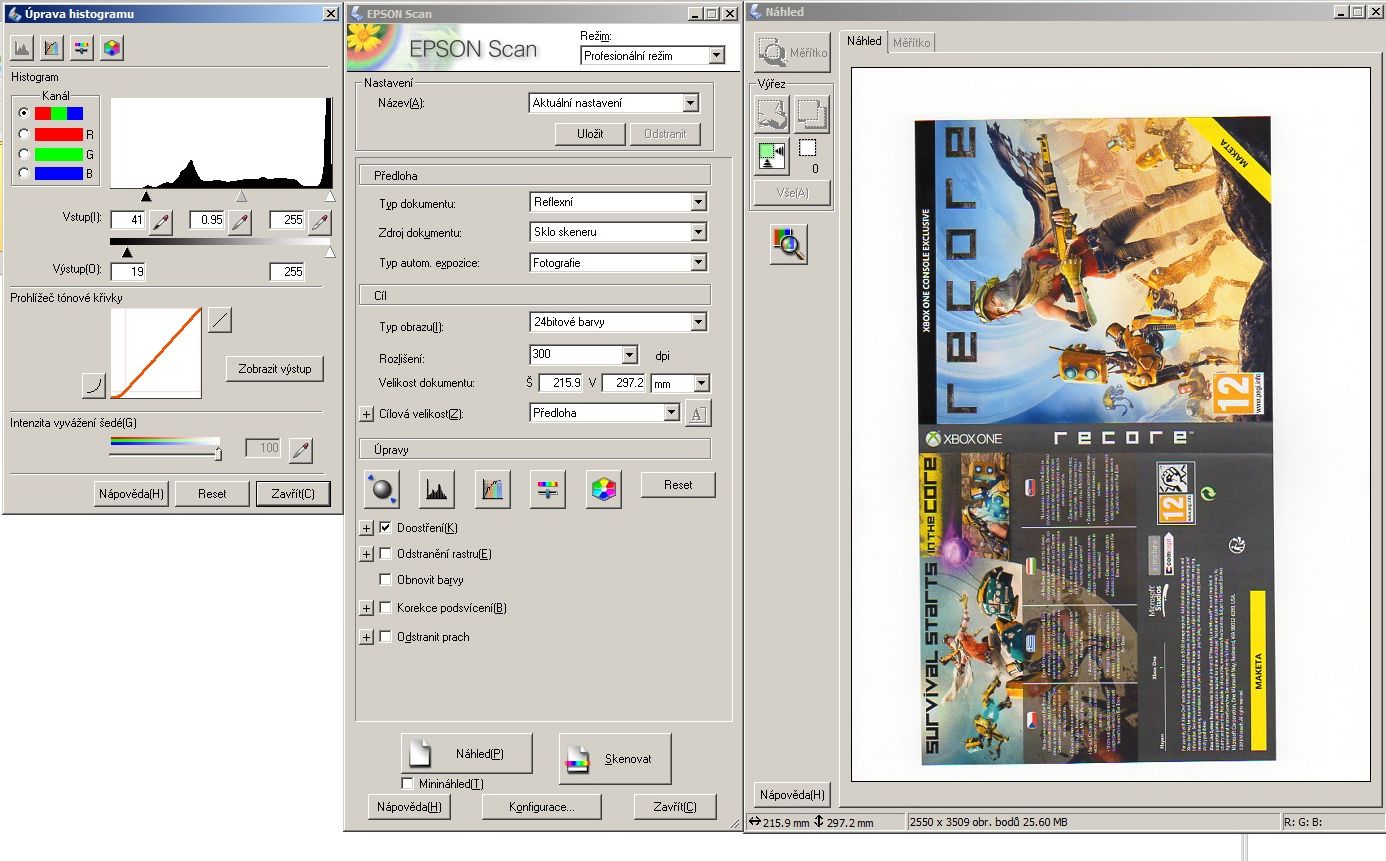Expand the Odstranit prach options
The width and height of the screenshot is (1386, 861).
click(x=366, y=637)
